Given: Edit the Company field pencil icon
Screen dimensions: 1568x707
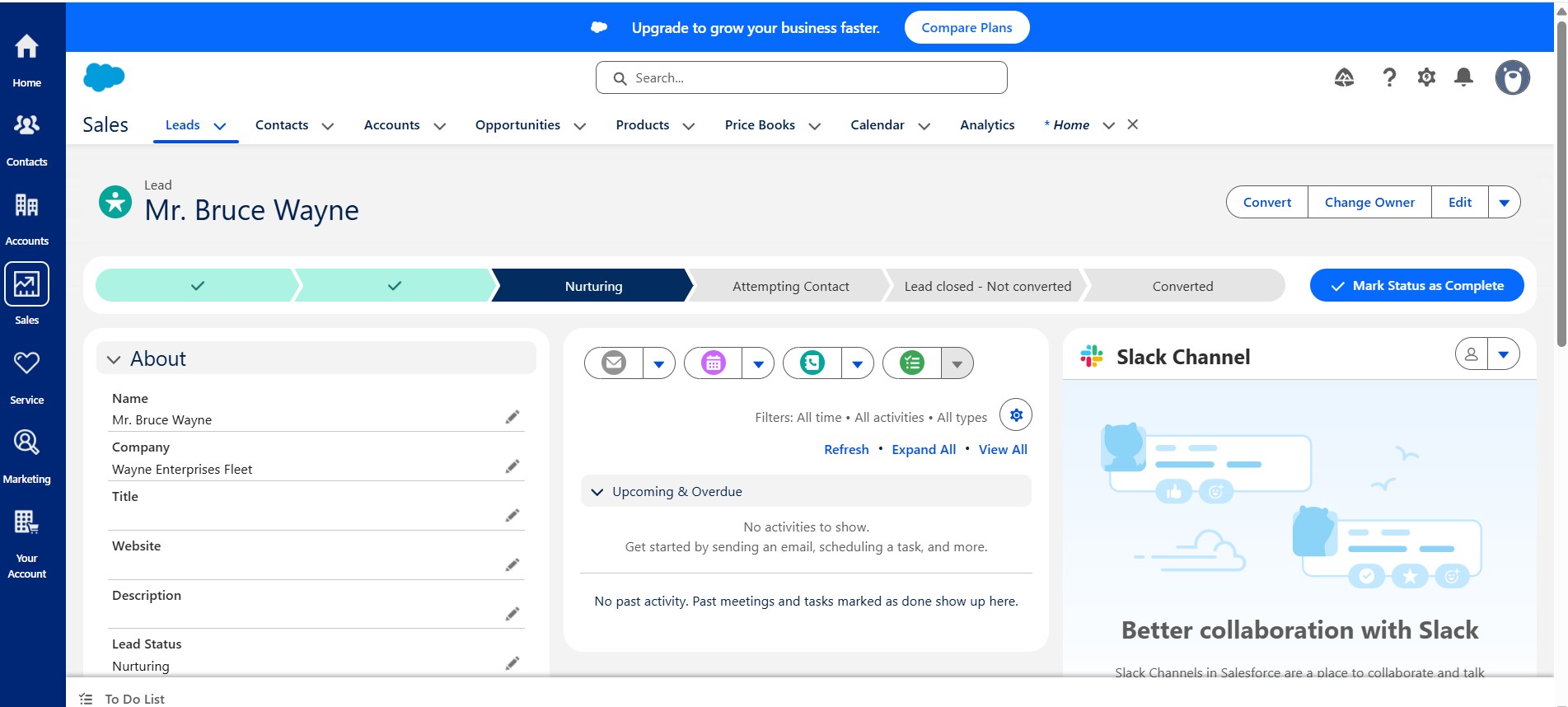Looking at the screenshot, I should (513, 466).
